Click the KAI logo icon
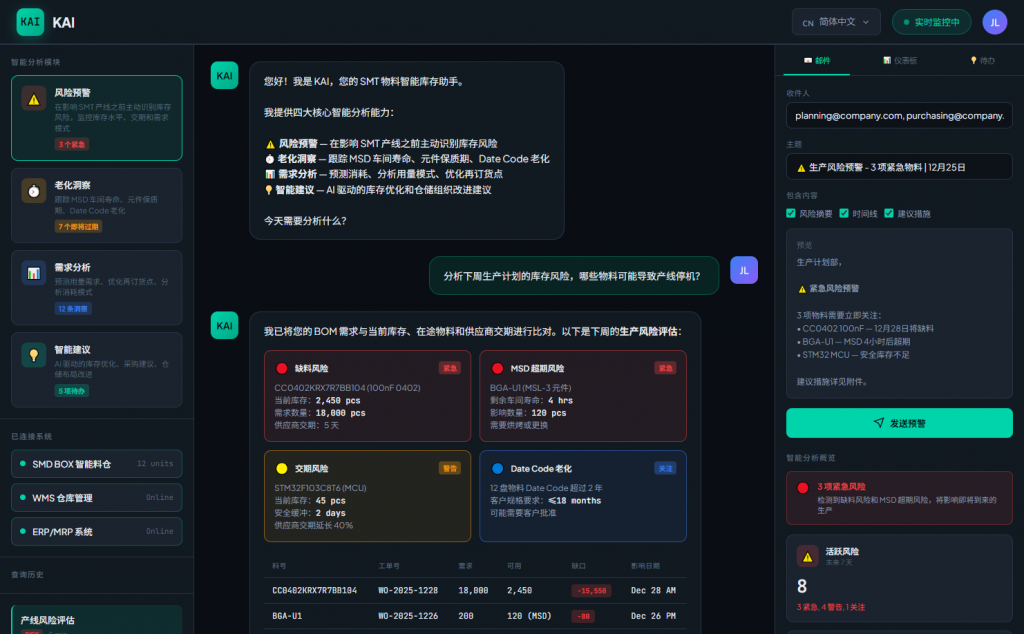The width and height of the screenshot is (1024, 634). pyautogui.click(x=29, y=21)
